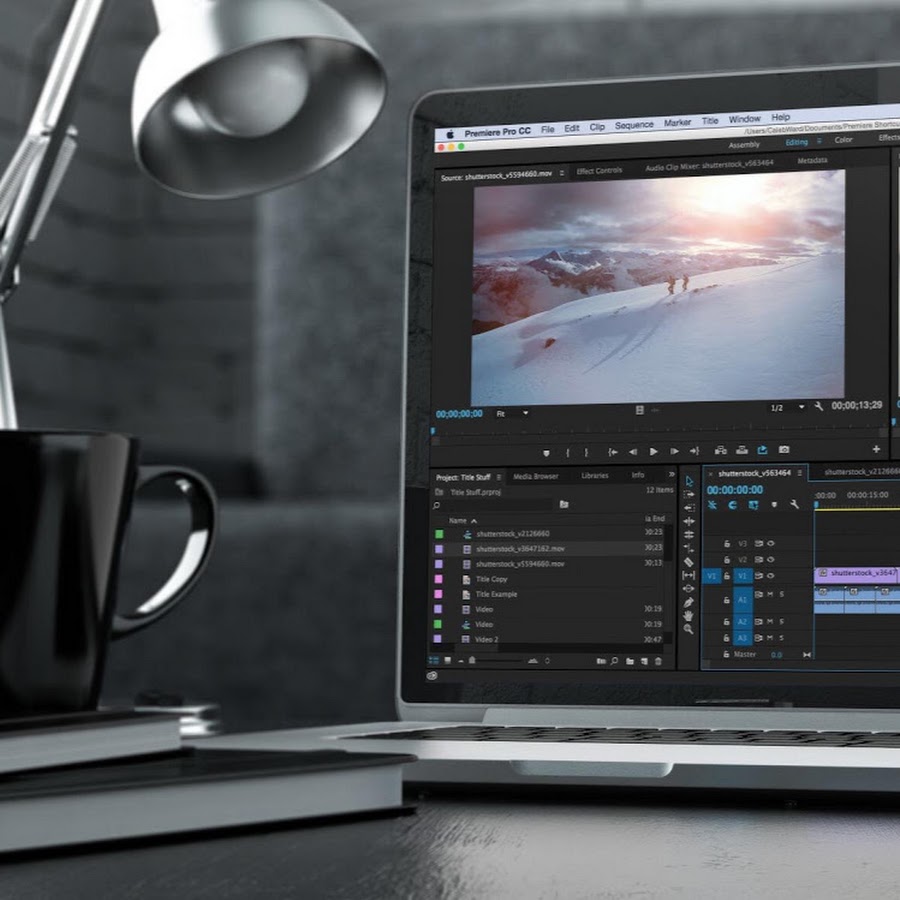Toggle visibility eye for track V3

point(771,543)
